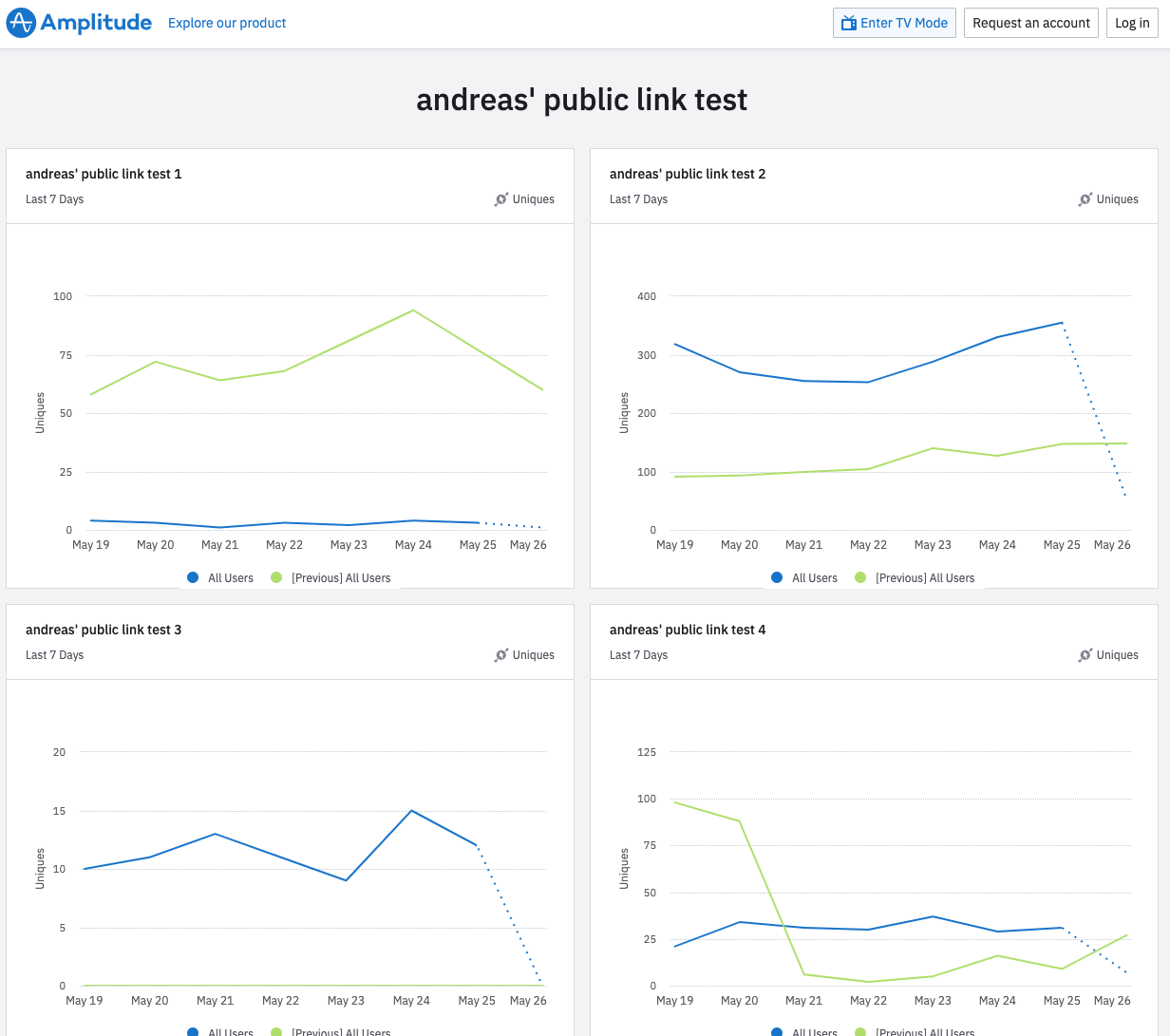Click the May 24 peak on test 3 chart
1170x1036 pixels.
(x=411, y=811)
